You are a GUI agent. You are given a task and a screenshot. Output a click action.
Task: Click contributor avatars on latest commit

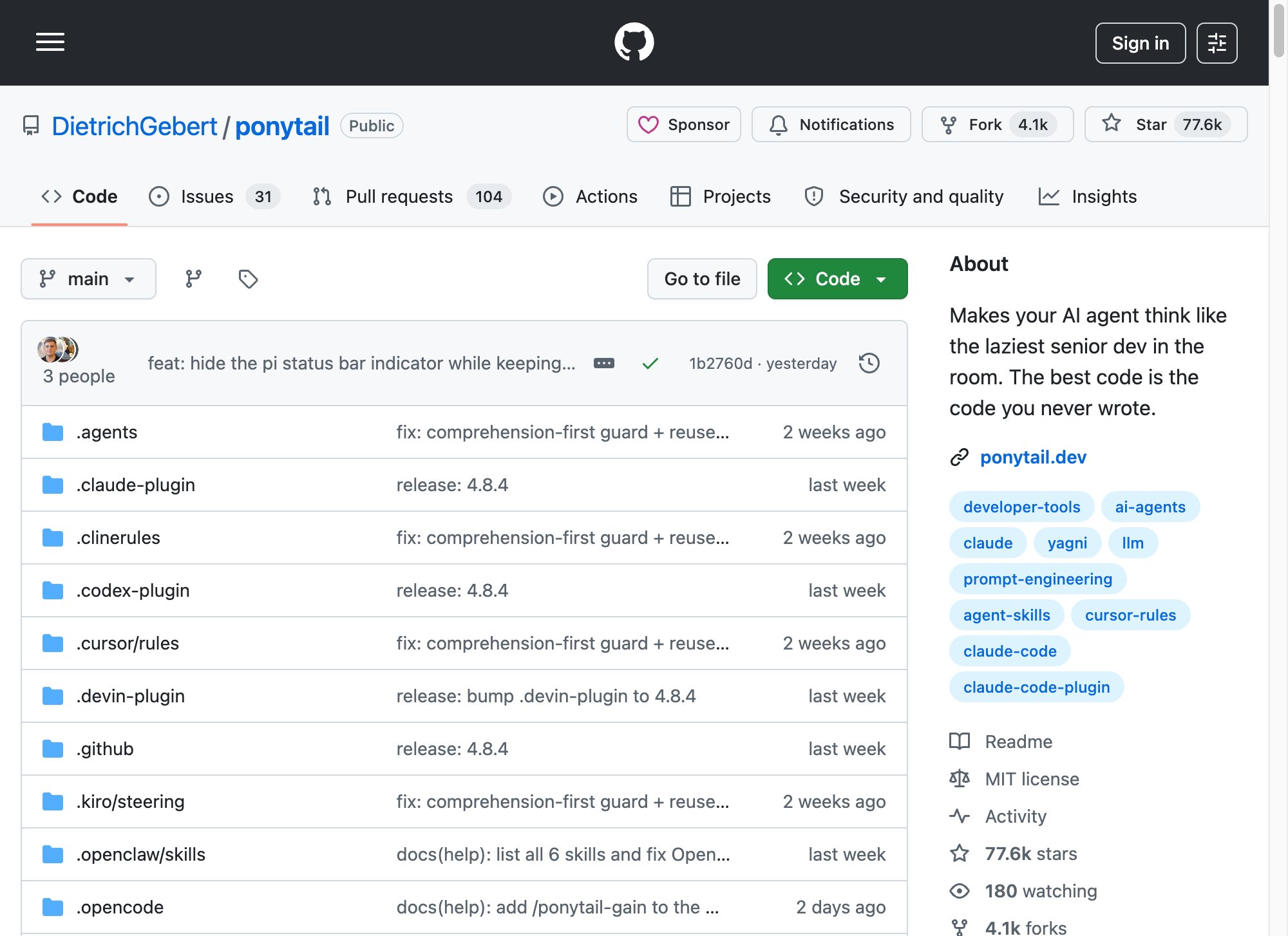pos(58,349)
